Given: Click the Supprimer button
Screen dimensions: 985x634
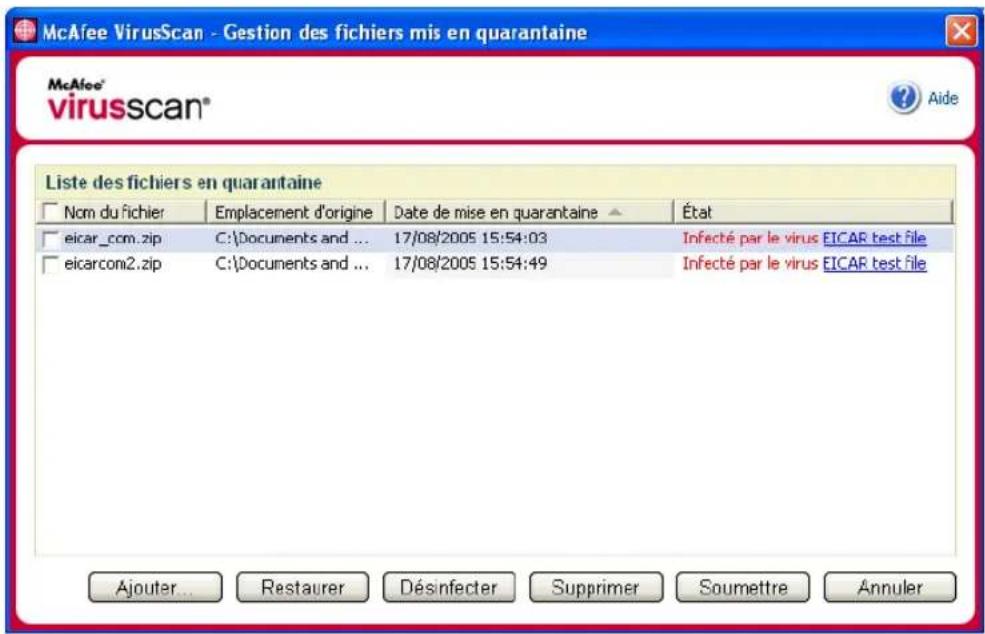Looking at the screenshot, I should [596, 588].
